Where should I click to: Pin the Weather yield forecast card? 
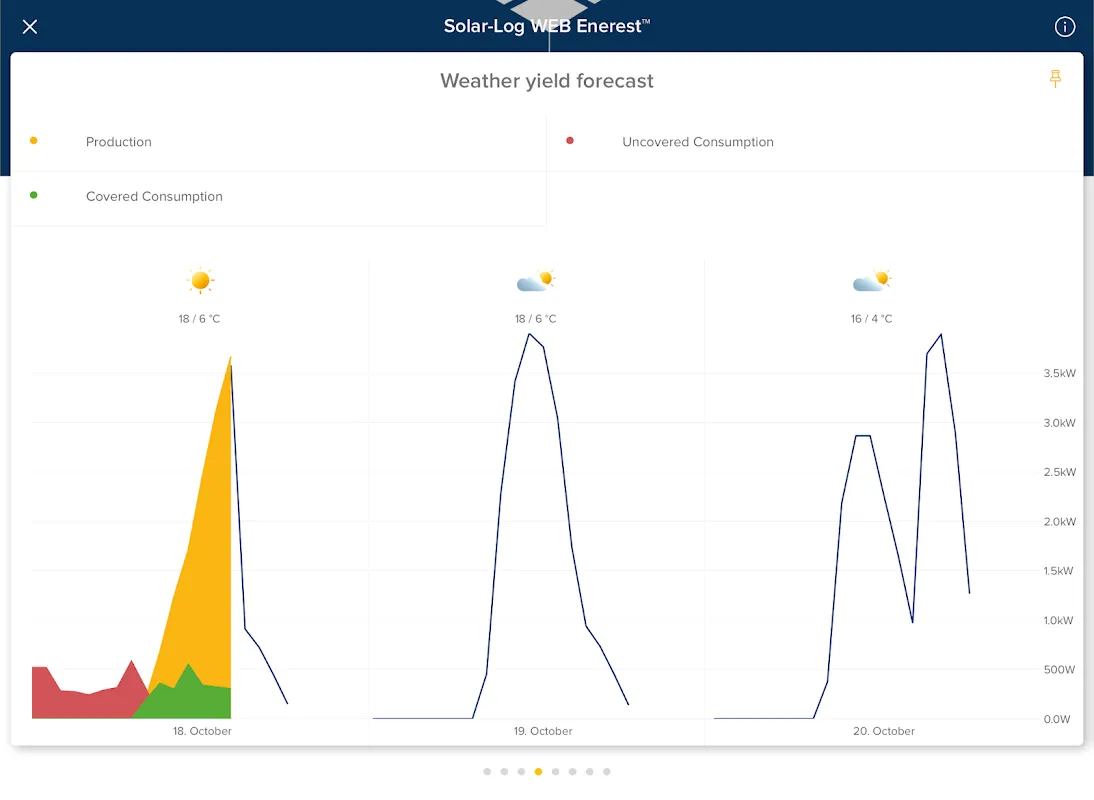[x=1055, y=79]
